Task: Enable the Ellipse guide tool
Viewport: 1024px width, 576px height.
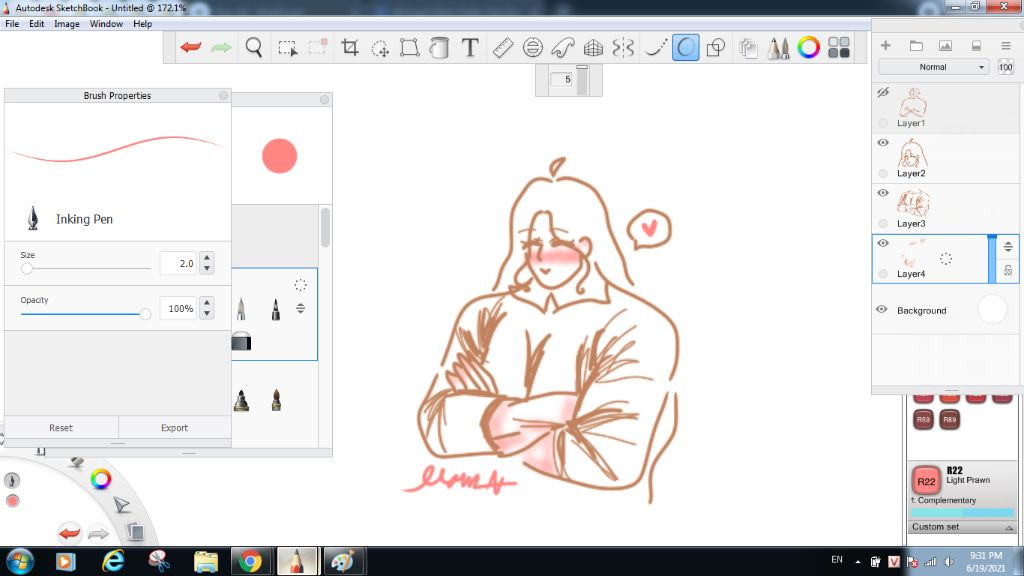Action: pyautogui.click(x=533, y=47)
